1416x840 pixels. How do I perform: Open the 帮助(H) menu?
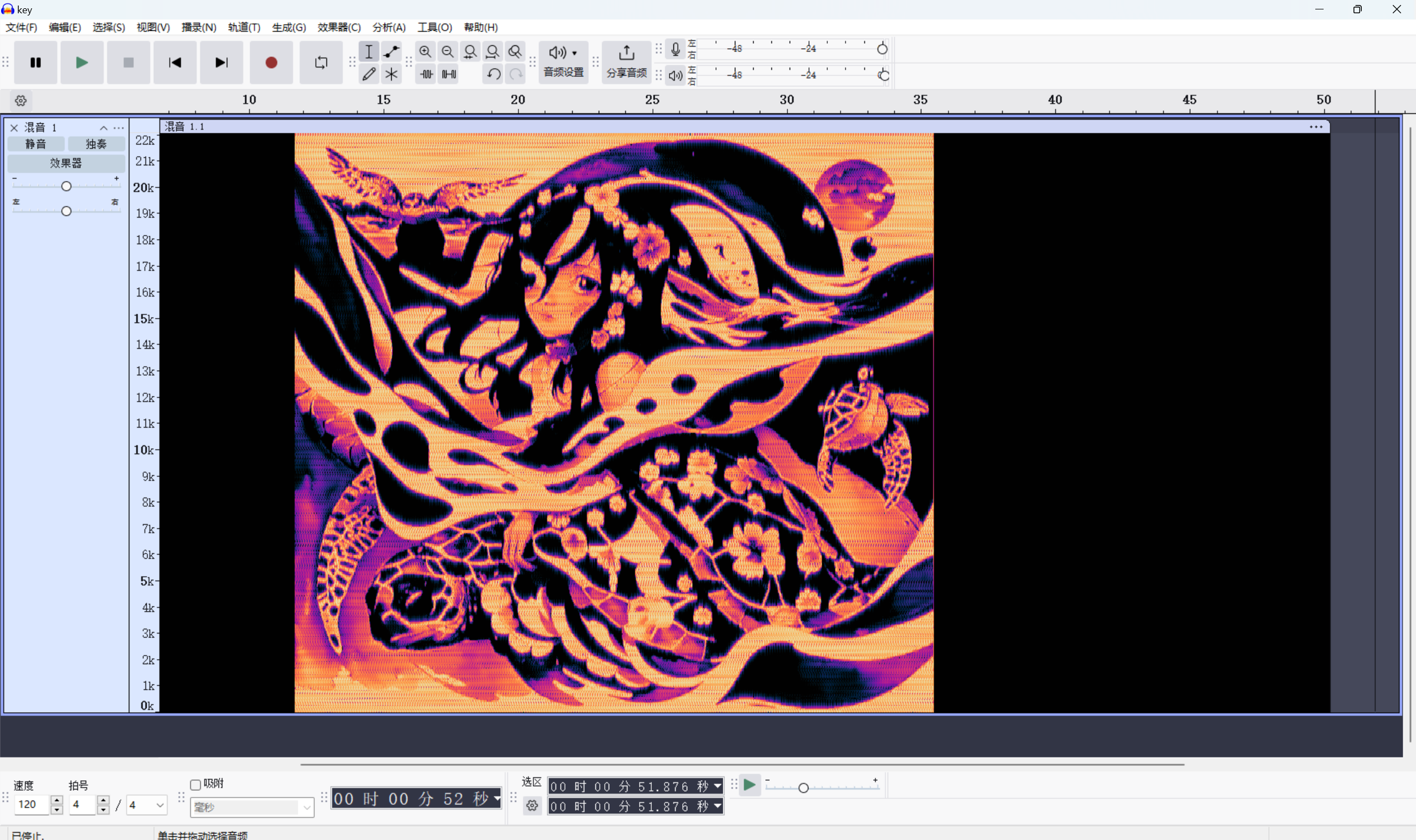point(481,27)
